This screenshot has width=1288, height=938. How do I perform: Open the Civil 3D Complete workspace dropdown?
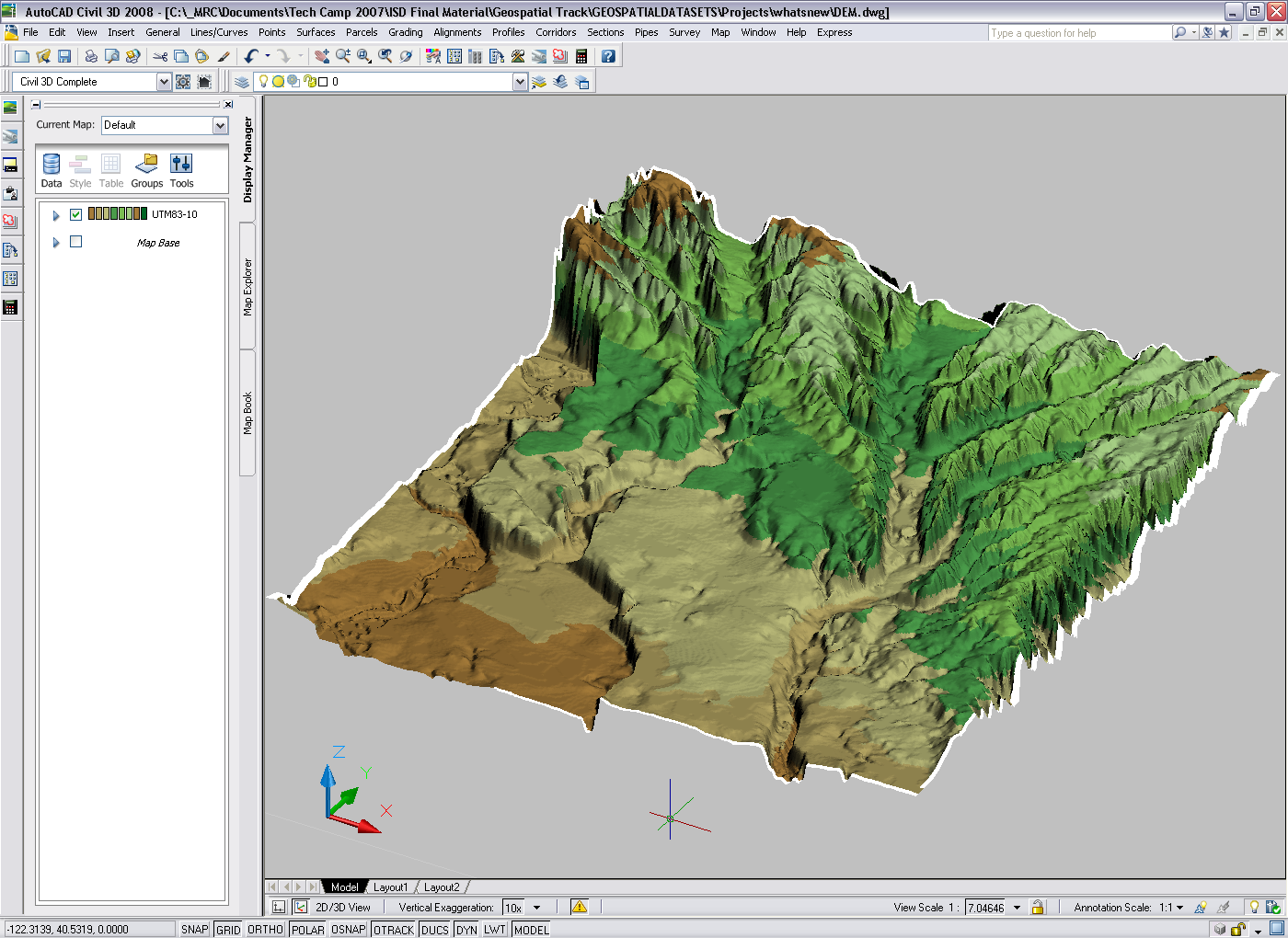point(164,82)
